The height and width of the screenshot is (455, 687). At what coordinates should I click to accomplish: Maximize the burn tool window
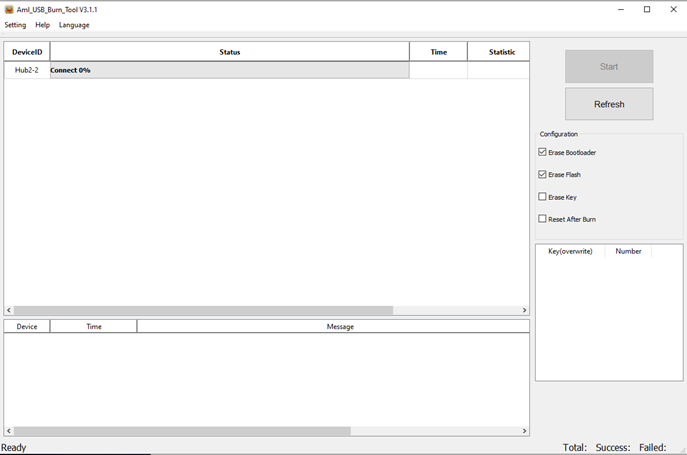click(x=647, y=9)
